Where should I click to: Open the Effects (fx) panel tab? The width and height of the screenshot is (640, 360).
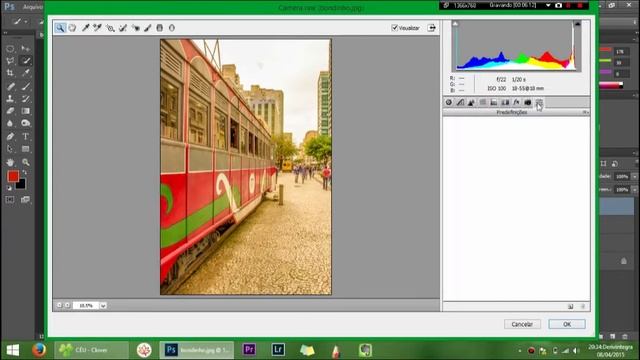point(516,102)
